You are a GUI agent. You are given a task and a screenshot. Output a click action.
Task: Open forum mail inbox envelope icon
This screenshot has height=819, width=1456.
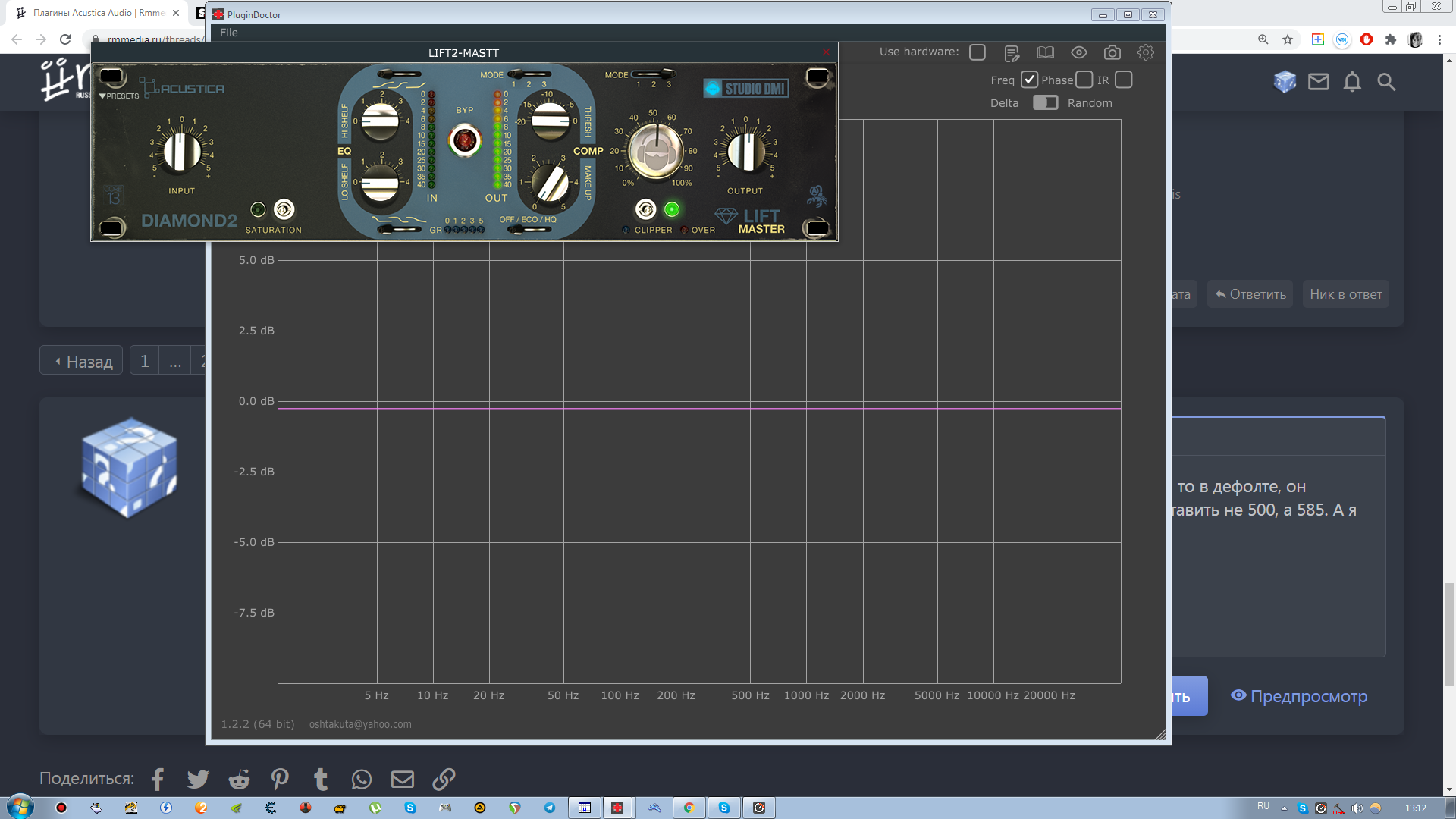[1319, 82]
